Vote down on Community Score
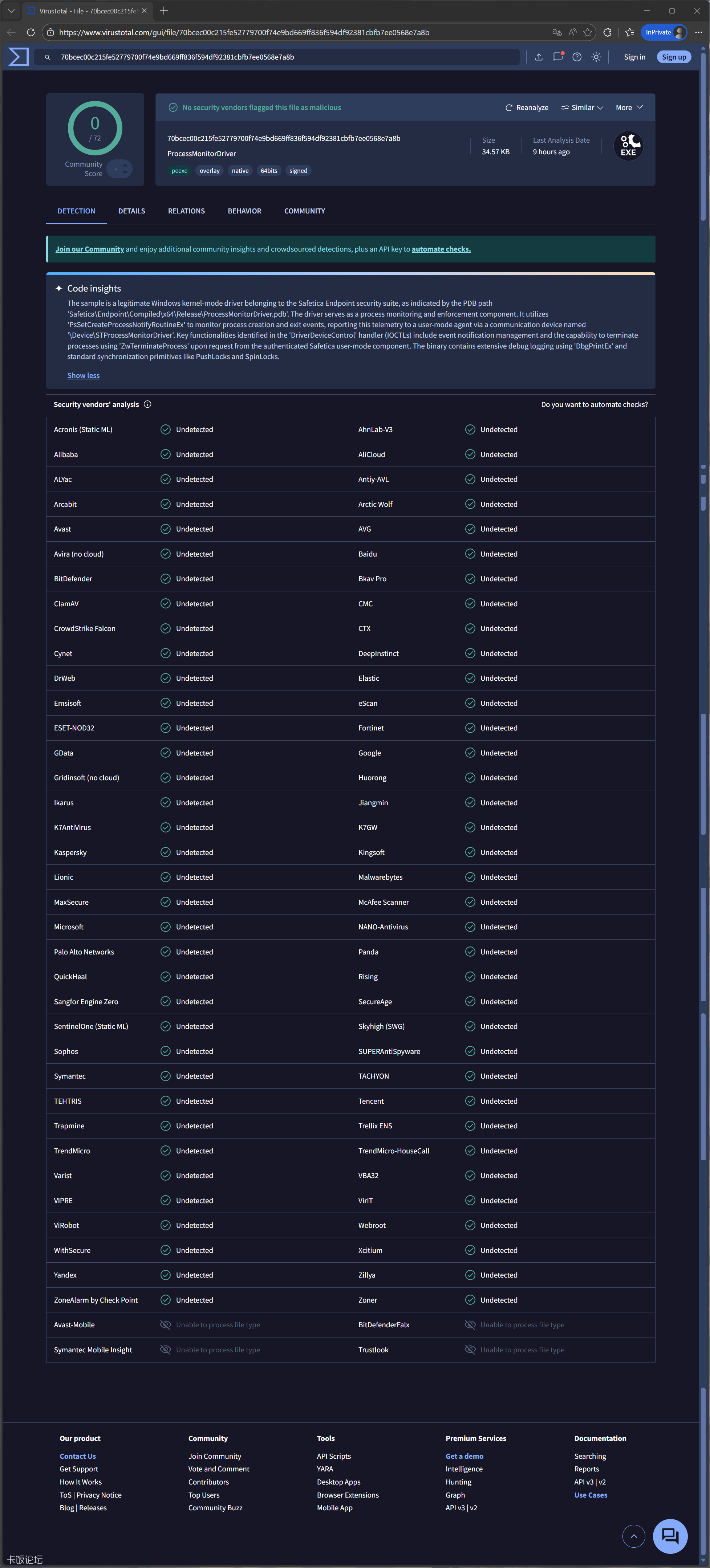Viewport: 710px width, 1568px height. point(125,173)
